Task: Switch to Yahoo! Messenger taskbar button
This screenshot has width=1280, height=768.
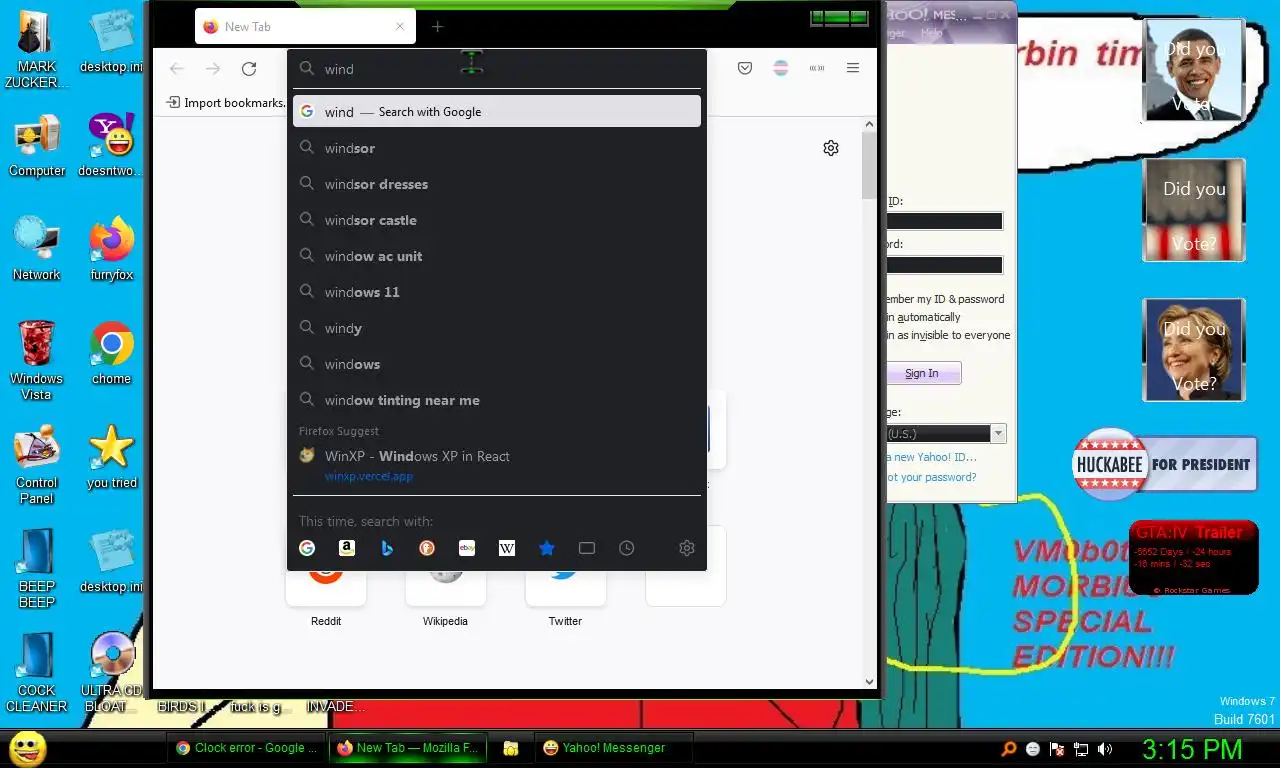Action: [613, 748]
